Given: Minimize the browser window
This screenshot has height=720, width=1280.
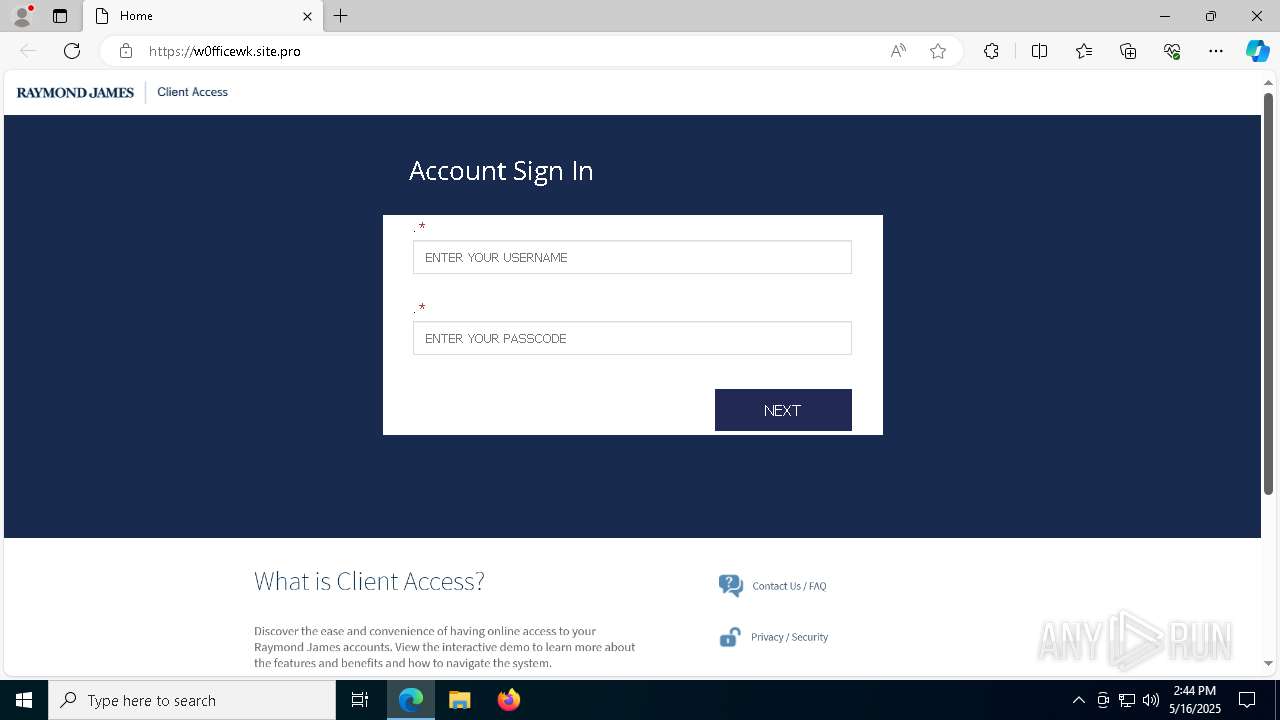Looking at the screenshot, I should 1165,16.
